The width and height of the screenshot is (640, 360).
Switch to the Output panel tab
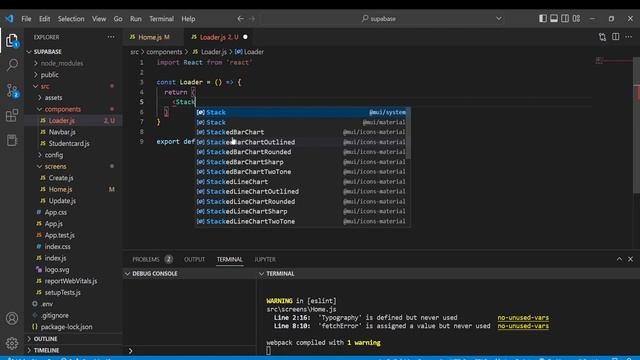(194, 260)
